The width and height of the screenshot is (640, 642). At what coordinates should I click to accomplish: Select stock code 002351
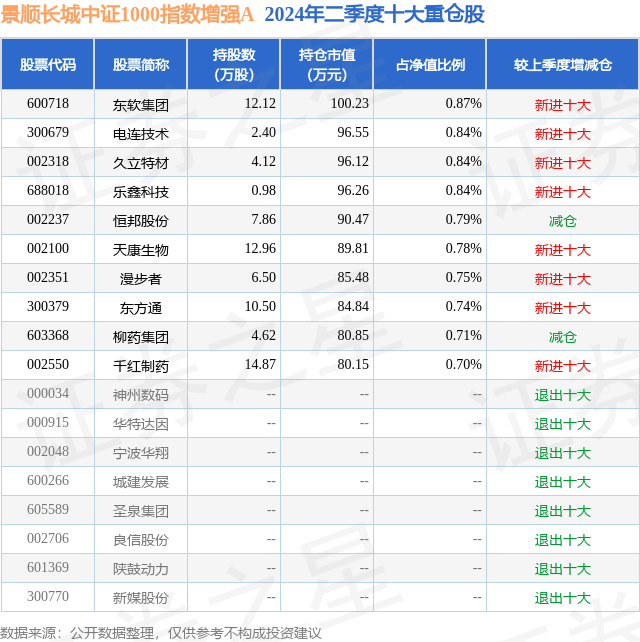tap(48, 278)
